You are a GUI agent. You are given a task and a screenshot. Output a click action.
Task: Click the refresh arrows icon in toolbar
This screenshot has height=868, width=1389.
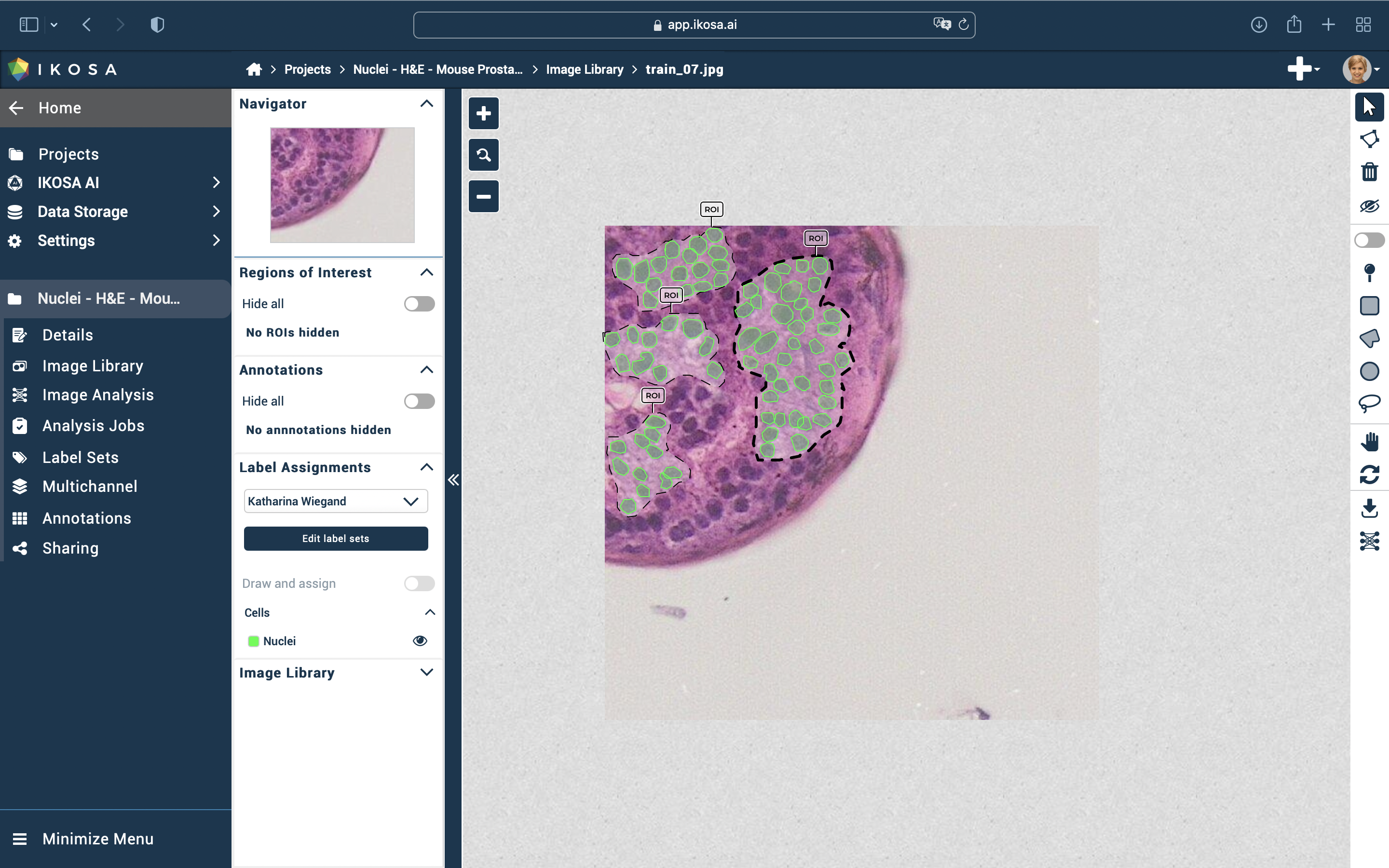[x=1369, y=475]
